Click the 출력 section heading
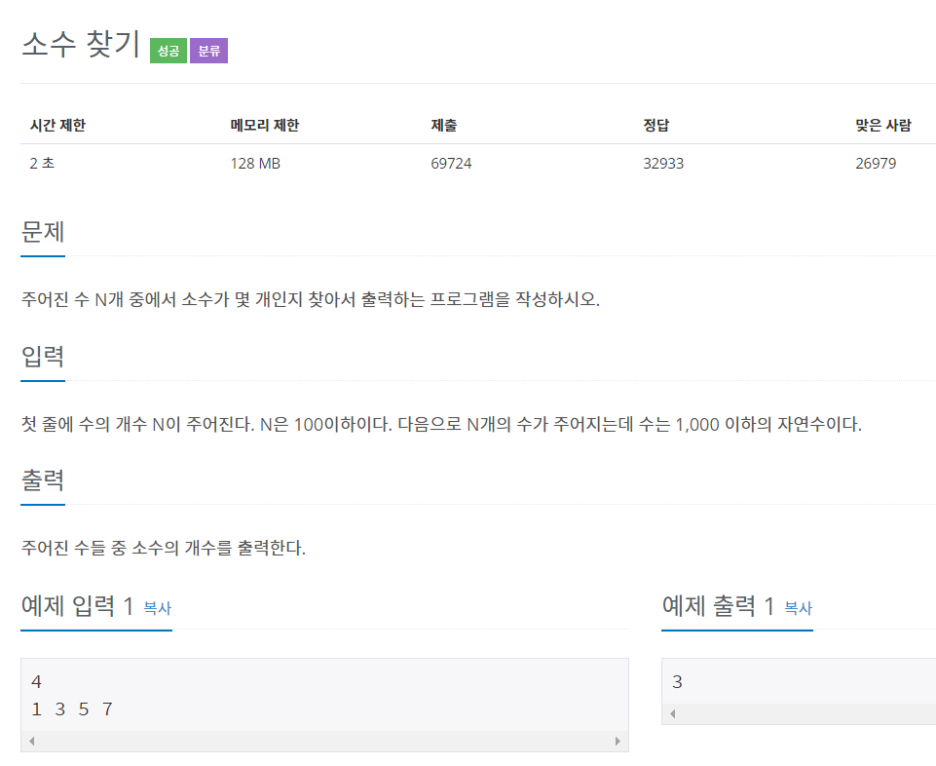The height and width of the screenshot is (766, 936). [43, 480]
